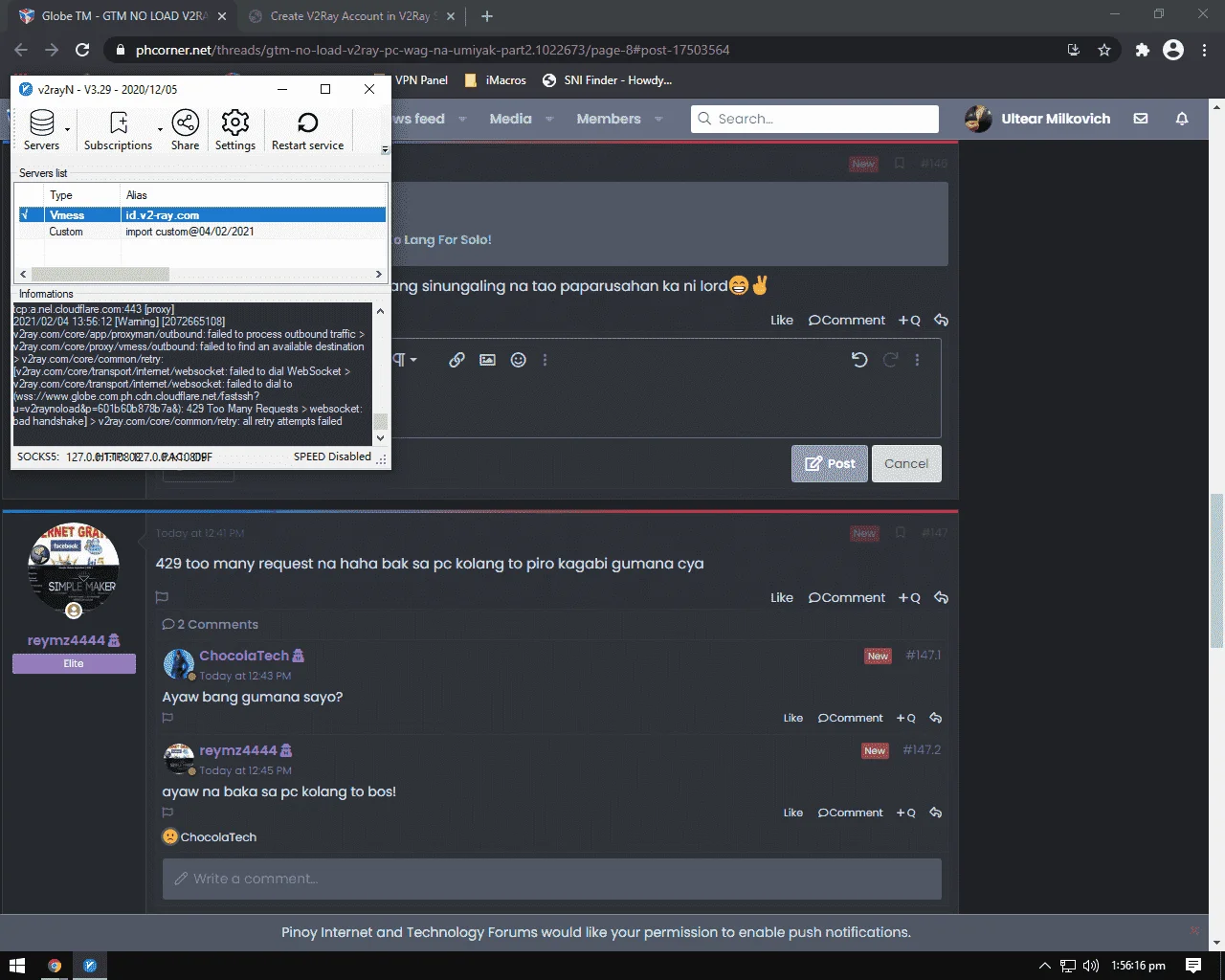The height and width of the screenshot is (980, 1225).
Task: Expand the Media dropdown arrow
Action: coord(549,120)
